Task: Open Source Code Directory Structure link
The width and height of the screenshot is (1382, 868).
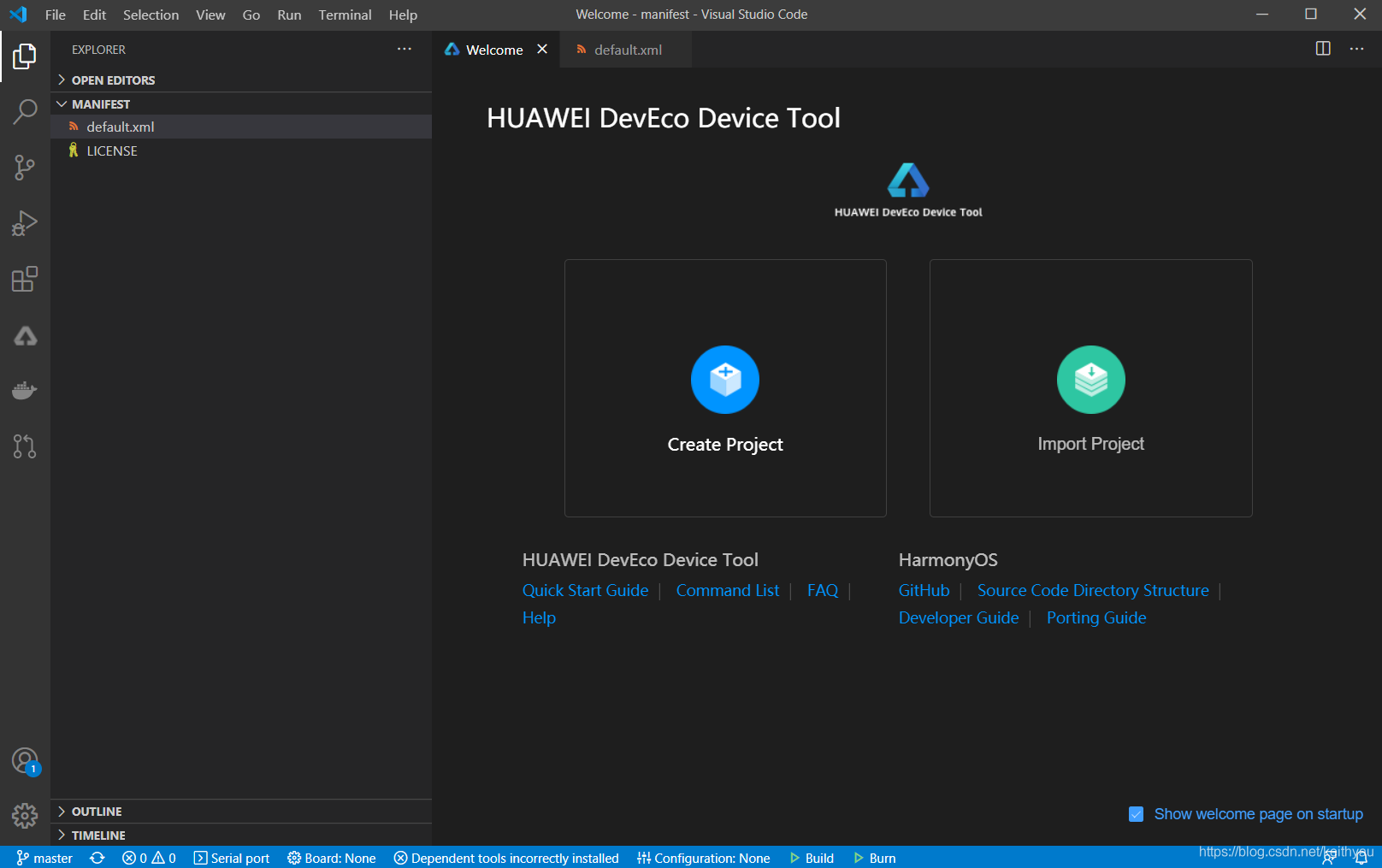Action: coord(1093,590)
